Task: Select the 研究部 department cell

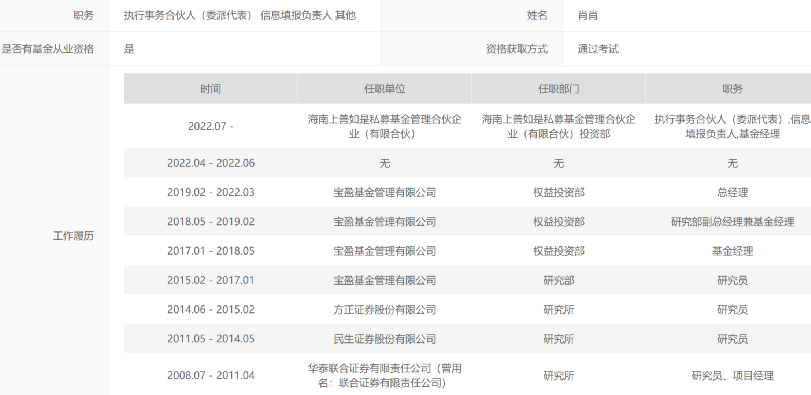Action: [x=559, y=280]
